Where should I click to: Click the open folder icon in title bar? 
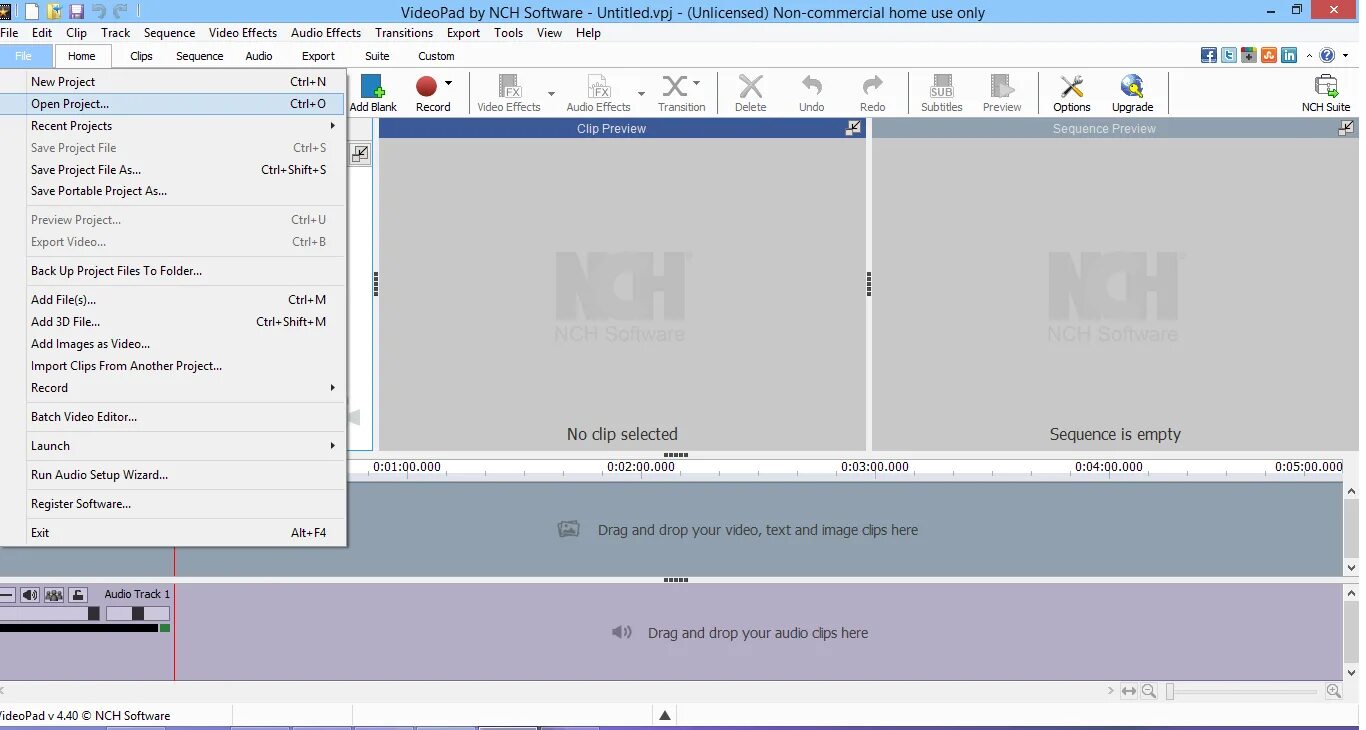[54, 12]
